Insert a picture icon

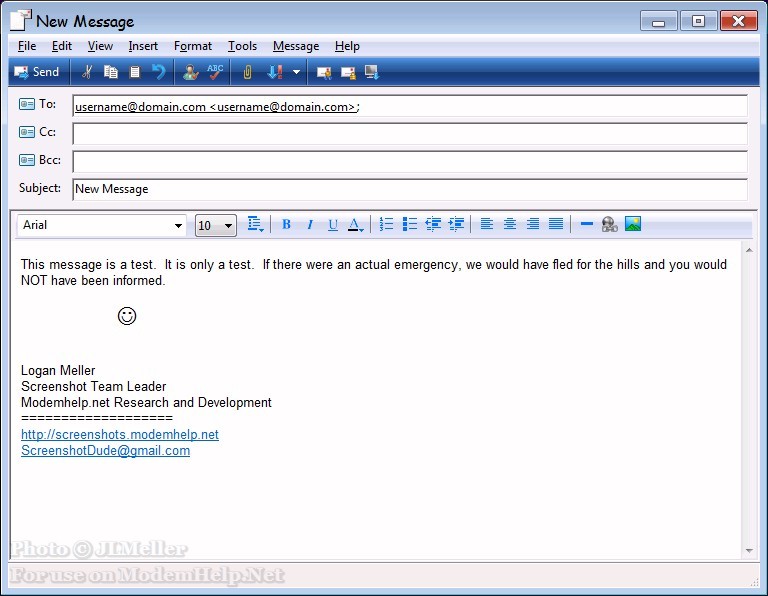point(633,224)
